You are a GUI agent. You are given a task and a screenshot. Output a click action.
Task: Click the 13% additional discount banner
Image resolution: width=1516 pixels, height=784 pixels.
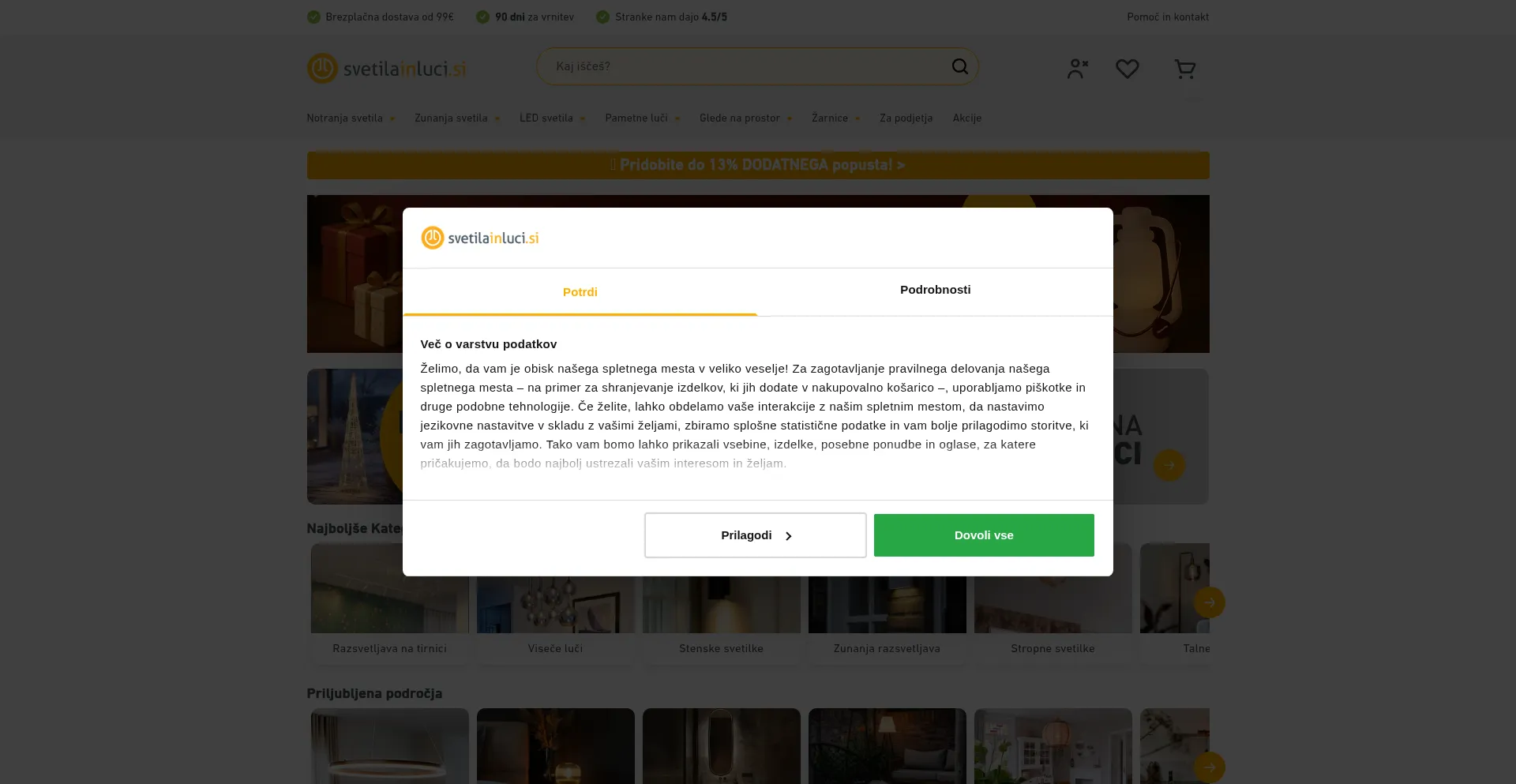tap(757, 165)
